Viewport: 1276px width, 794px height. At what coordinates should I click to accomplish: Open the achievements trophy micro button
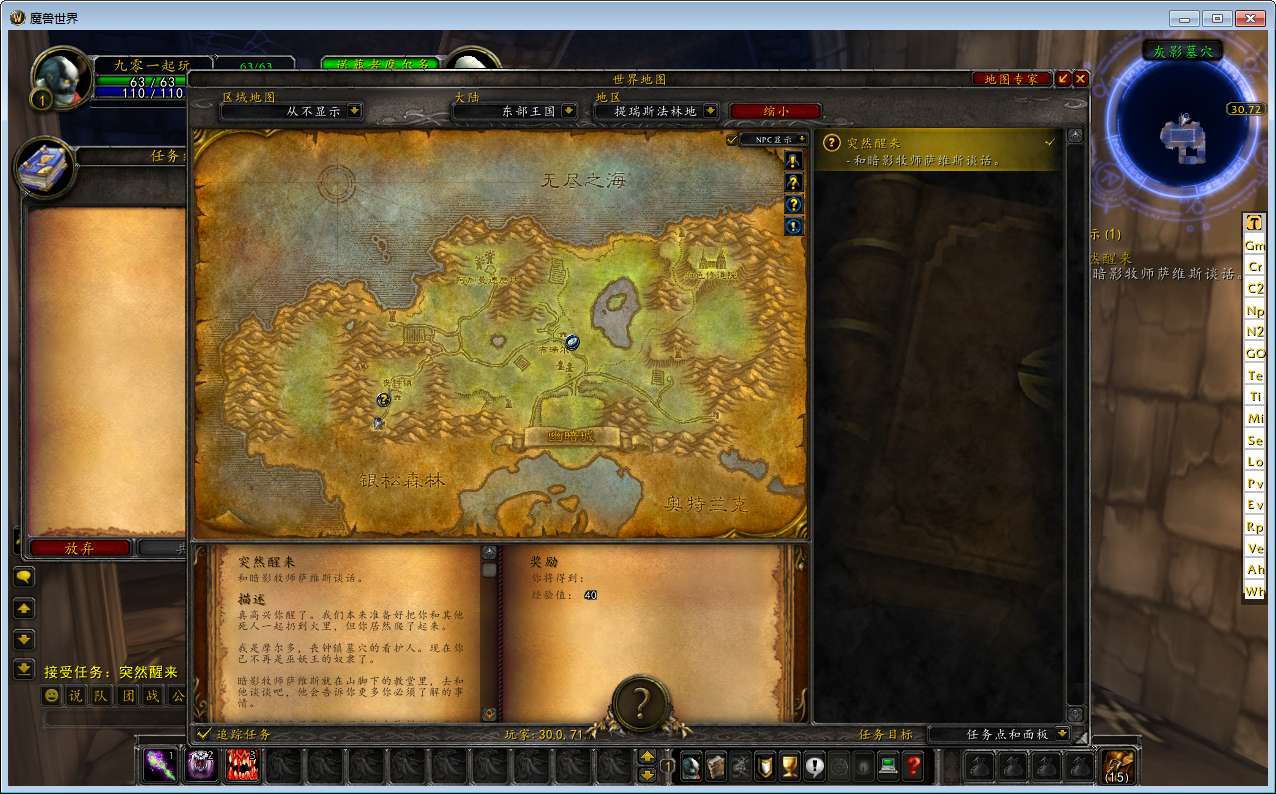pos(789,766)
